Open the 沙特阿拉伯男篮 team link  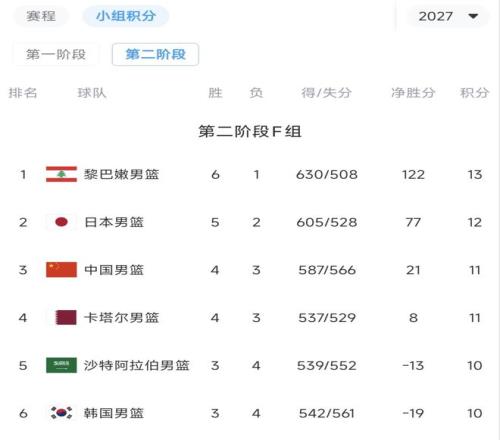137,366
